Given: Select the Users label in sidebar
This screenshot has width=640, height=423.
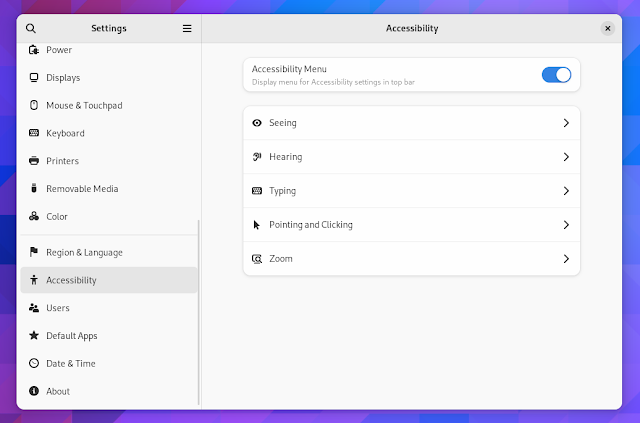Looking at the screenshot, I should pos(58,308).
